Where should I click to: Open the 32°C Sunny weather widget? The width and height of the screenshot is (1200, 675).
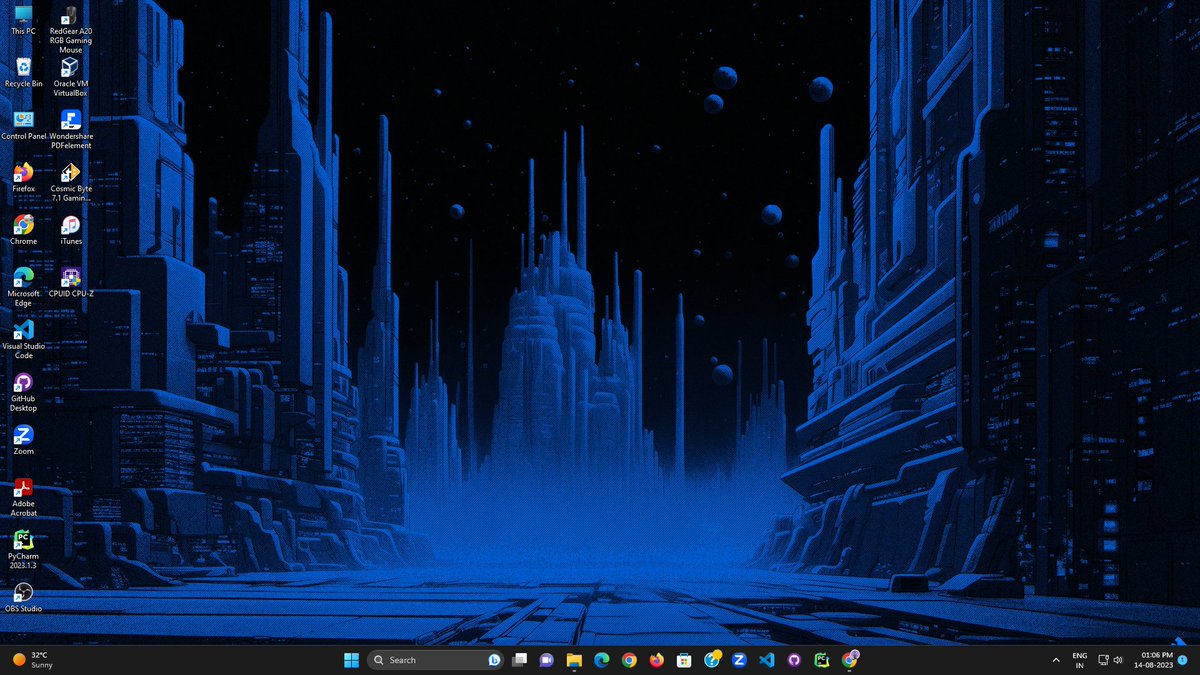[32, 660]
